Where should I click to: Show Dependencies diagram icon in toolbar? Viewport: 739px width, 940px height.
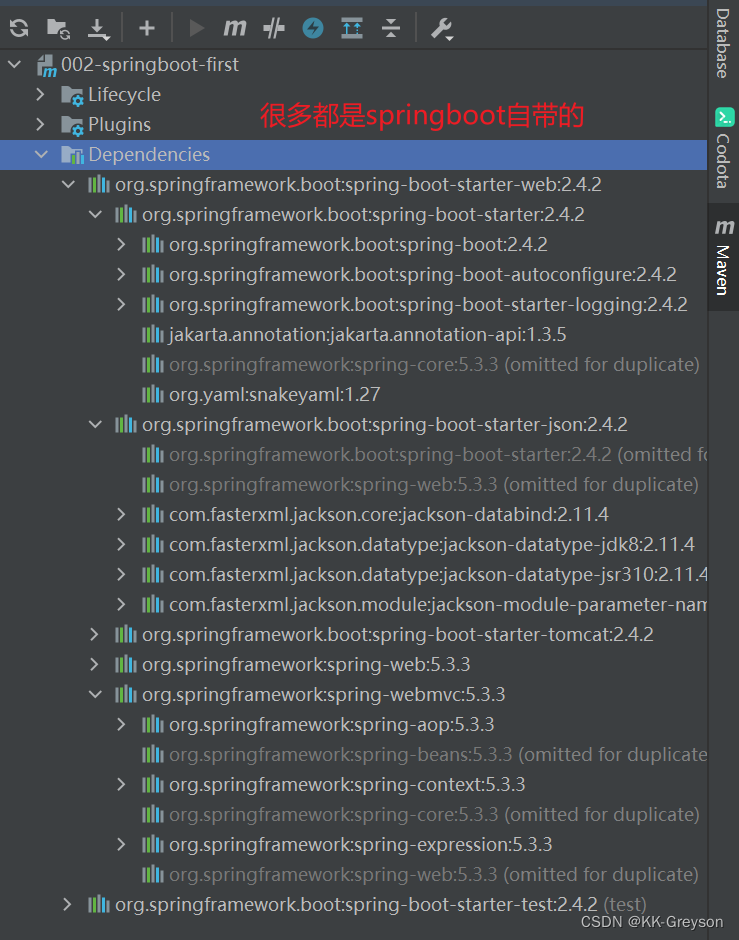(x=352, y=28)
